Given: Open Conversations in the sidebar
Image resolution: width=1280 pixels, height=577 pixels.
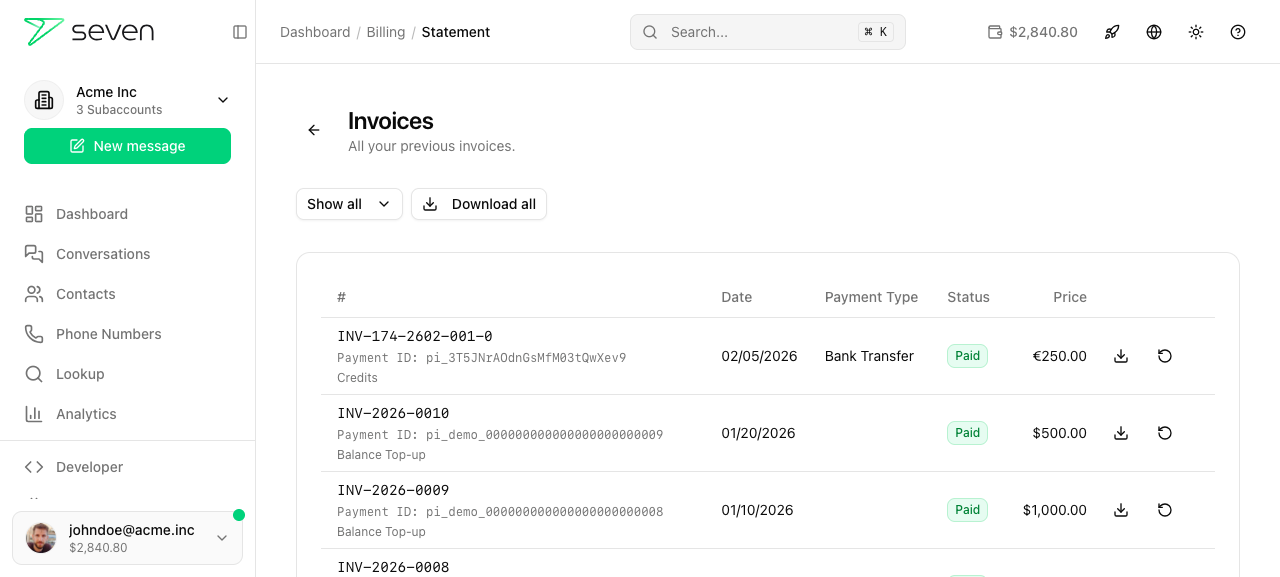Looking at the screenshot, I should [x=103, y=254].
